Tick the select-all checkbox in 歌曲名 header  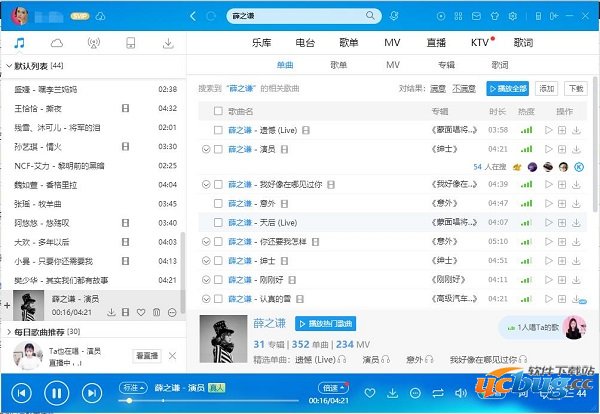218,111
